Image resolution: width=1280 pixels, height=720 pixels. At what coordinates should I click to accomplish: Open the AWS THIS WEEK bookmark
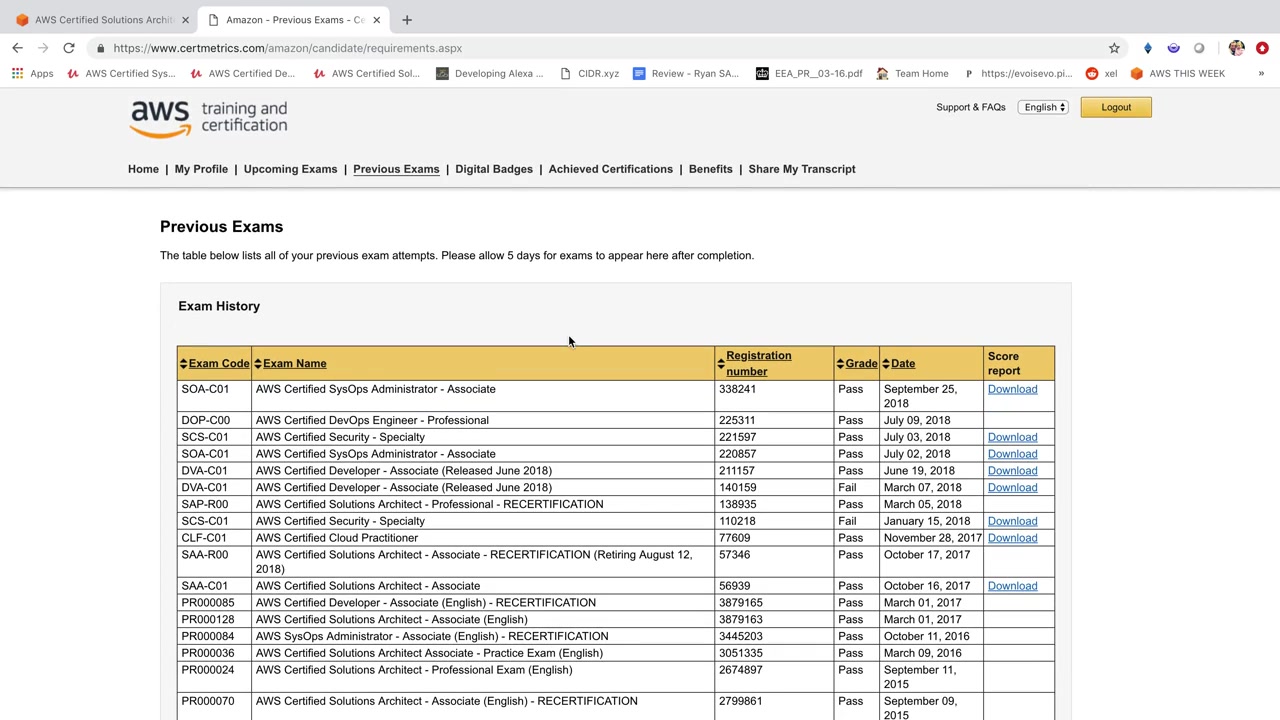(1177, 73)
